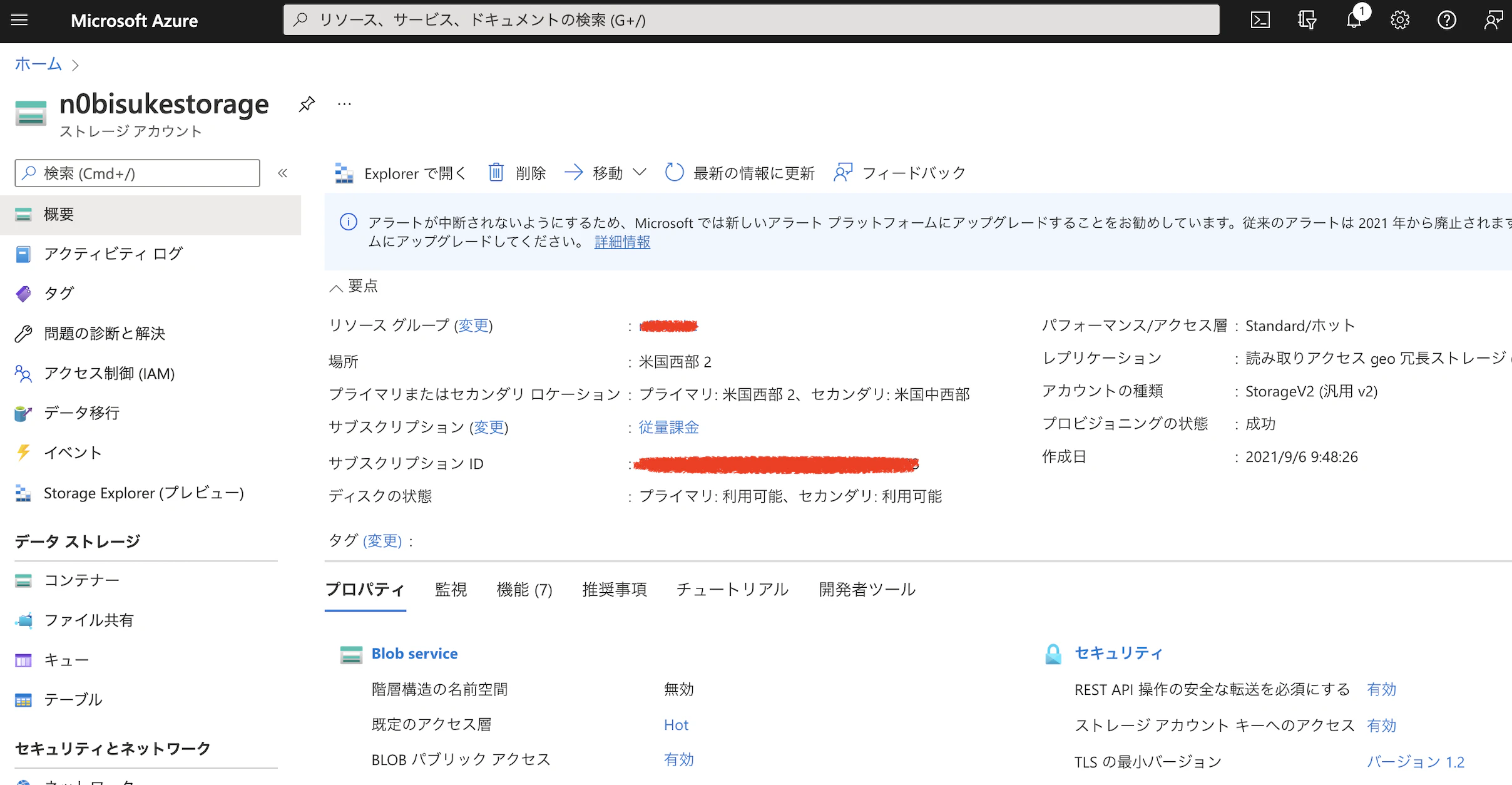Open in Explorer toolbar icon

click(344, 173)
